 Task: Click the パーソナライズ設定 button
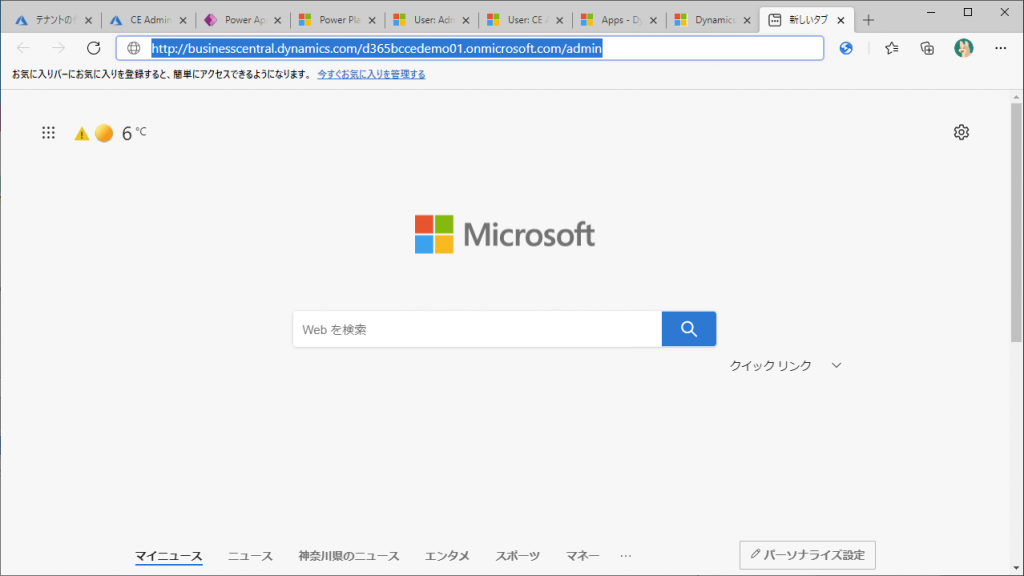click(807, 555)
